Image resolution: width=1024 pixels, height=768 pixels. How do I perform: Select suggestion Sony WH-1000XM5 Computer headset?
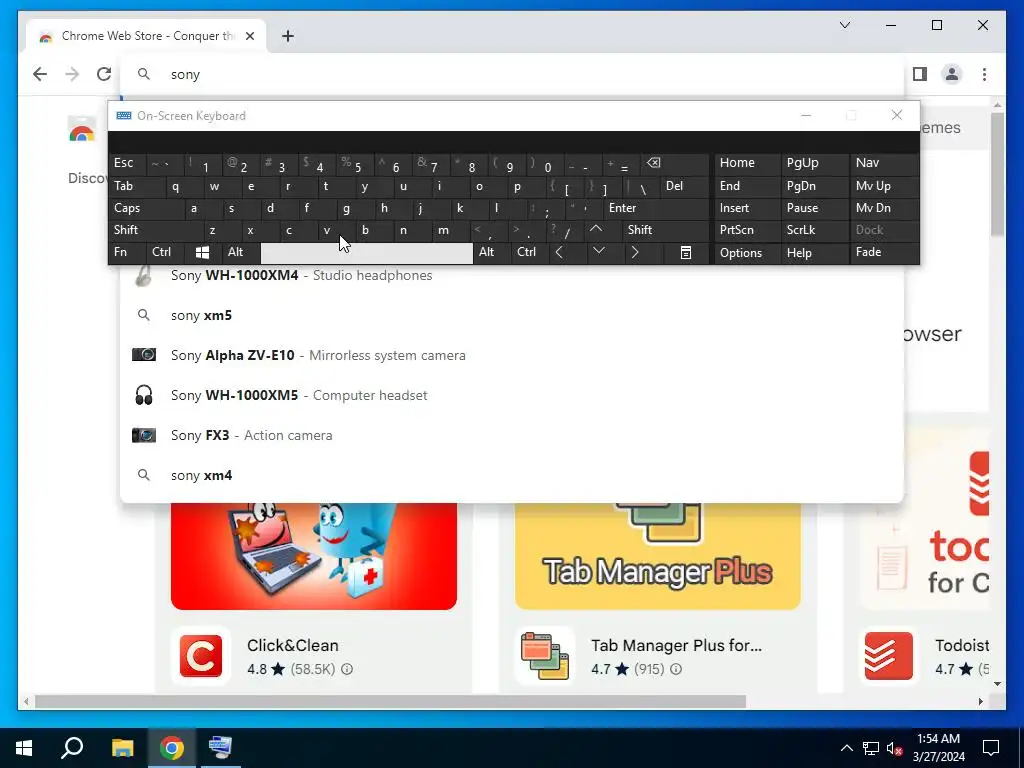coord(512,395)
